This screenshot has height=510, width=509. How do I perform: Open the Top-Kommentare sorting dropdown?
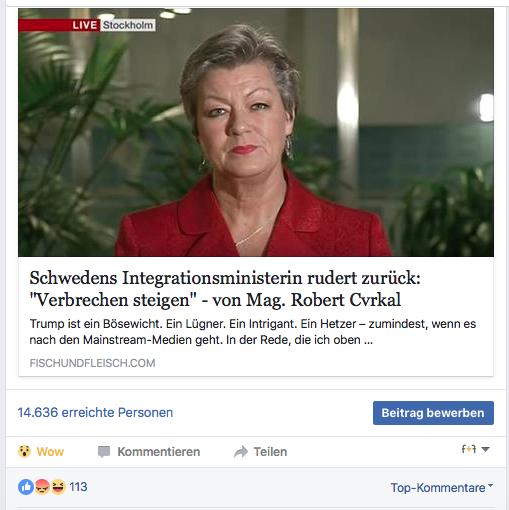pyautogui.click(x=441, y=488)
